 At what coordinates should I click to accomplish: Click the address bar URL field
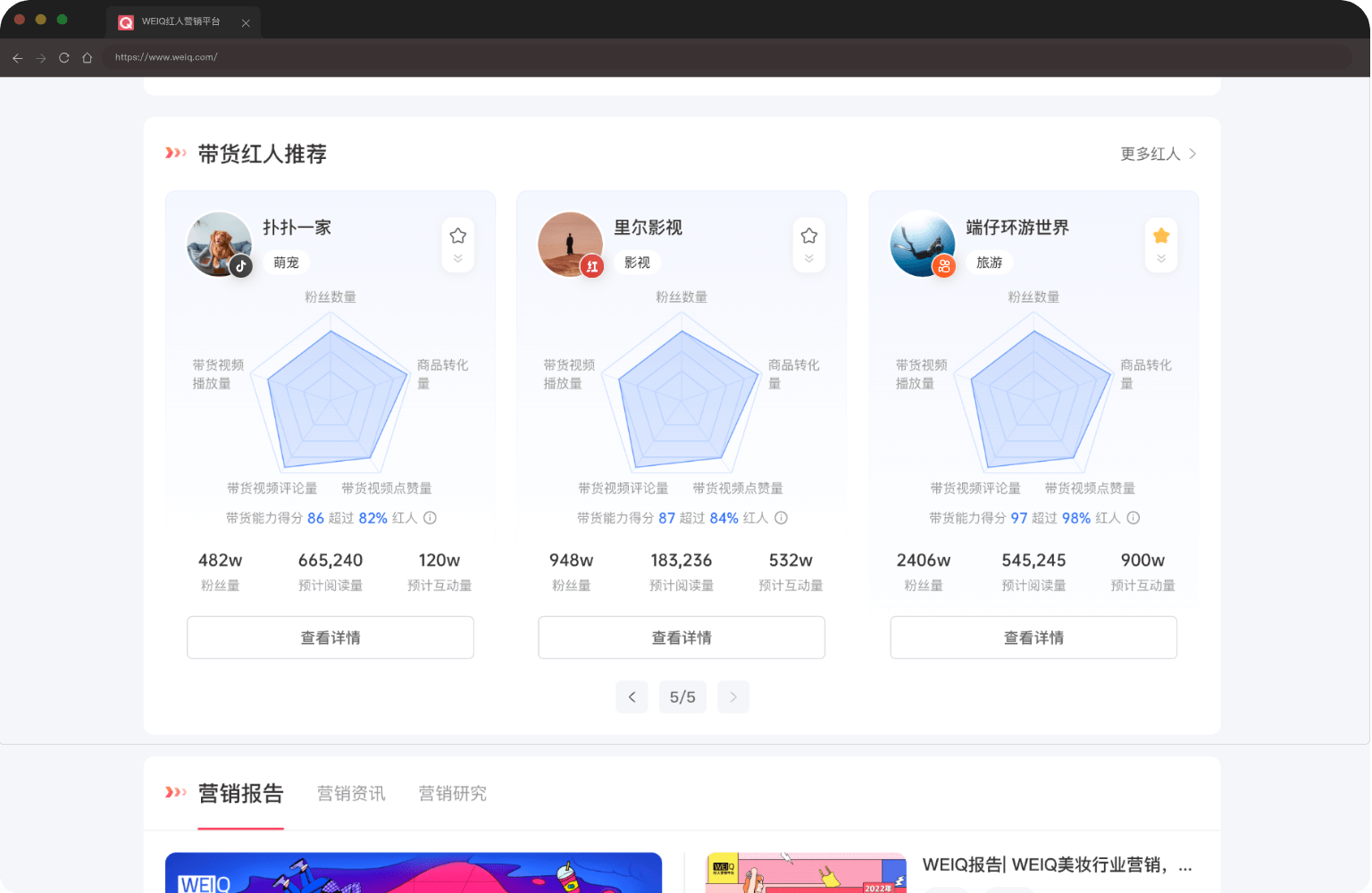[715, 57]
